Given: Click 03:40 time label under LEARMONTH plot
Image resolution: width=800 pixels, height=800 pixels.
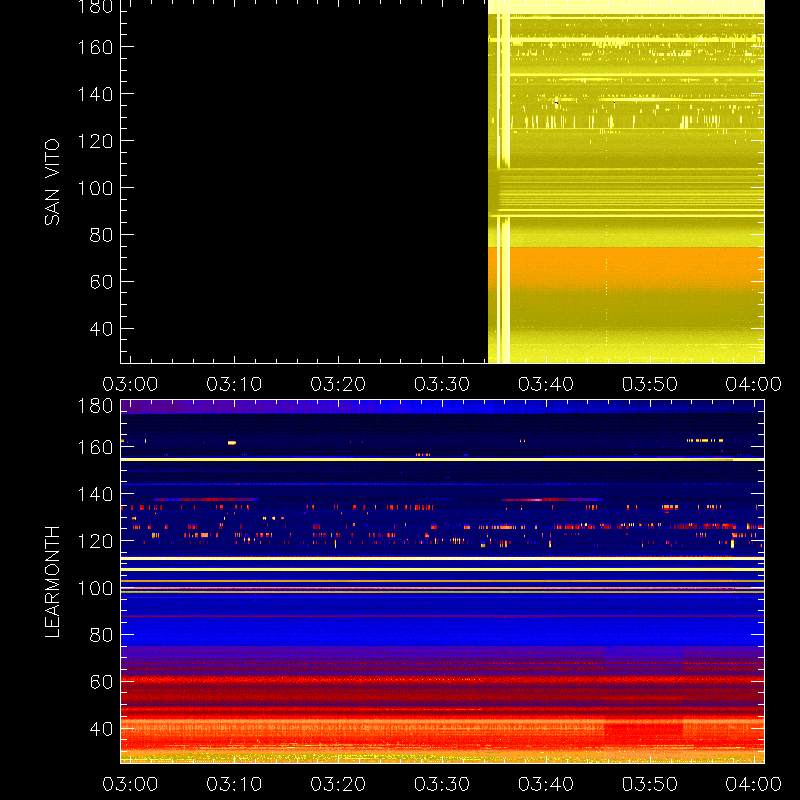Looking at the screenshot, I should [546, 784].
